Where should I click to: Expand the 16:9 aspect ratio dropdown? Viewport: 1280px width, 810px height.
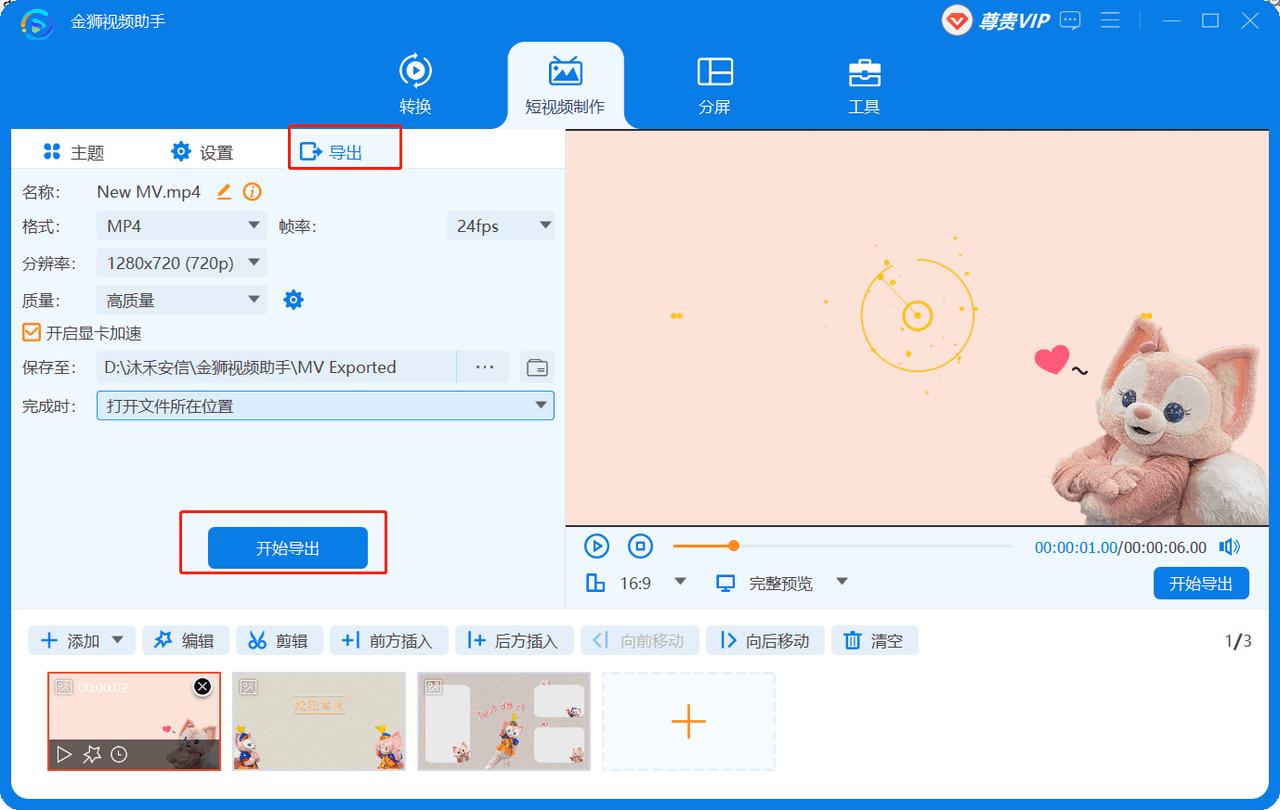[681, 582]
